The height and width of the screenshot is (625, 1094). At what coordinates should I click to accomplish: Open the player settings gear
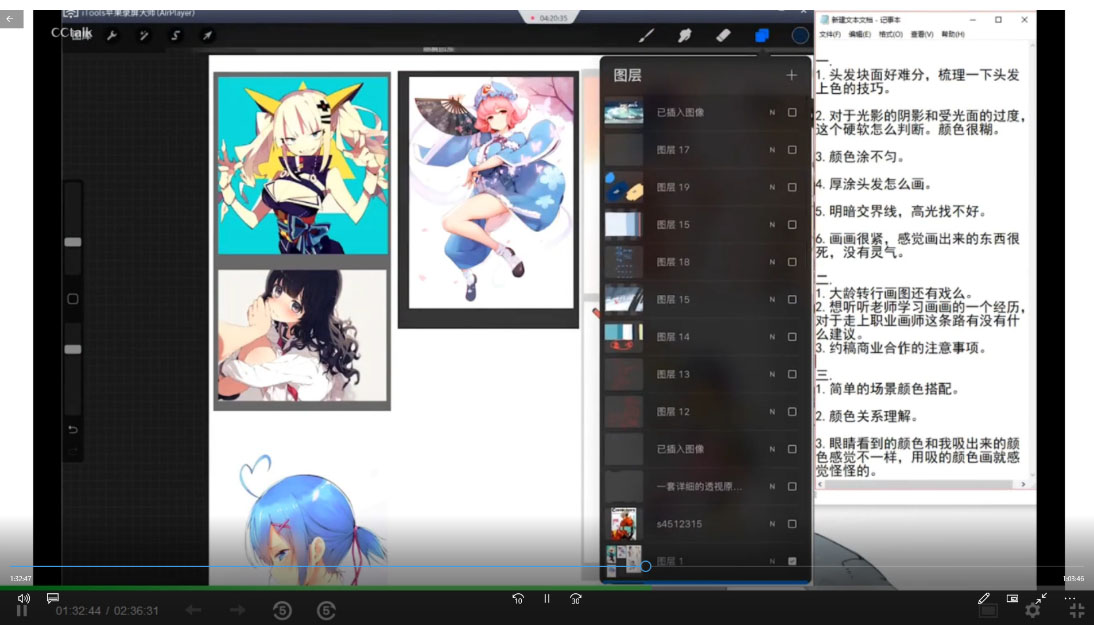[x=1033, y=610]
